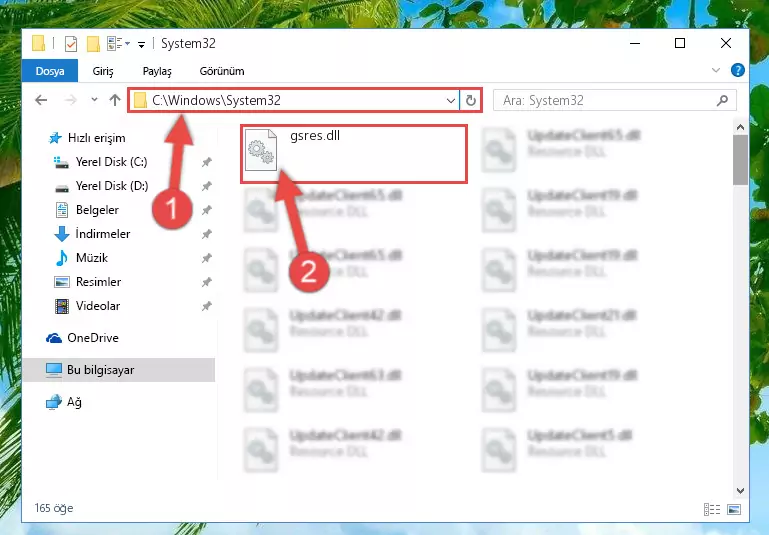Image resolution: width=769 pixels, height=535 pixels.
Task: Open Customize Quick Access Toolbar dropdown
Action: pyautogui.click(x=141, y=45)
